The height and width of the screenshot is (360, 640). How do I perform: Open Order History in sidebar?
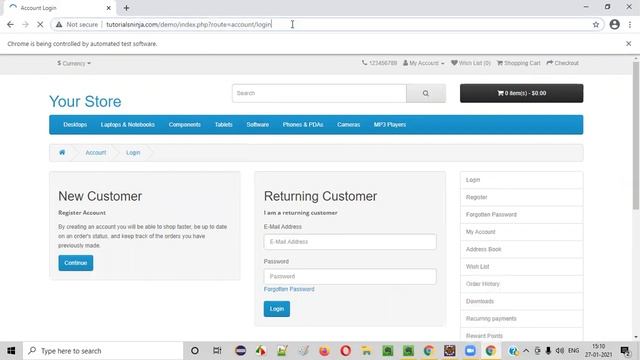[x=521, y=284]
